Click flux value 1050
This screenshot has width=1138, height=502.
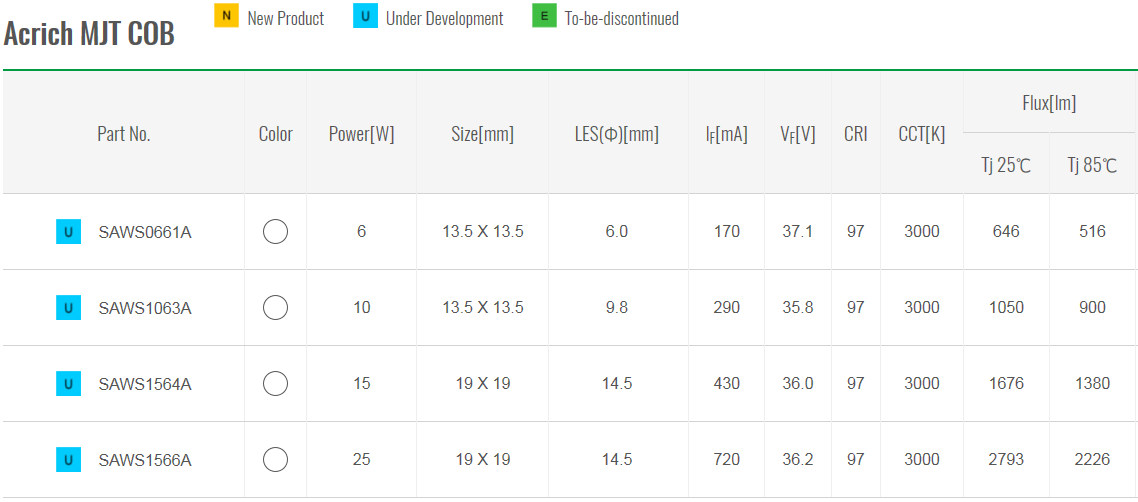[1006, 308]
